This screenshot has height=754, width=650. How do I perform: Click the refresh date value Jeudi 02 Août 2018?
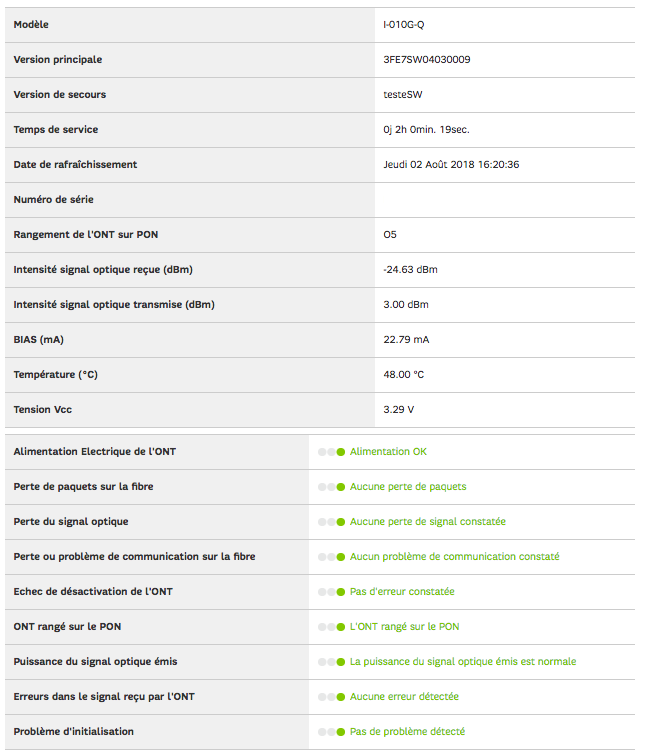click(x=451, y=165)
